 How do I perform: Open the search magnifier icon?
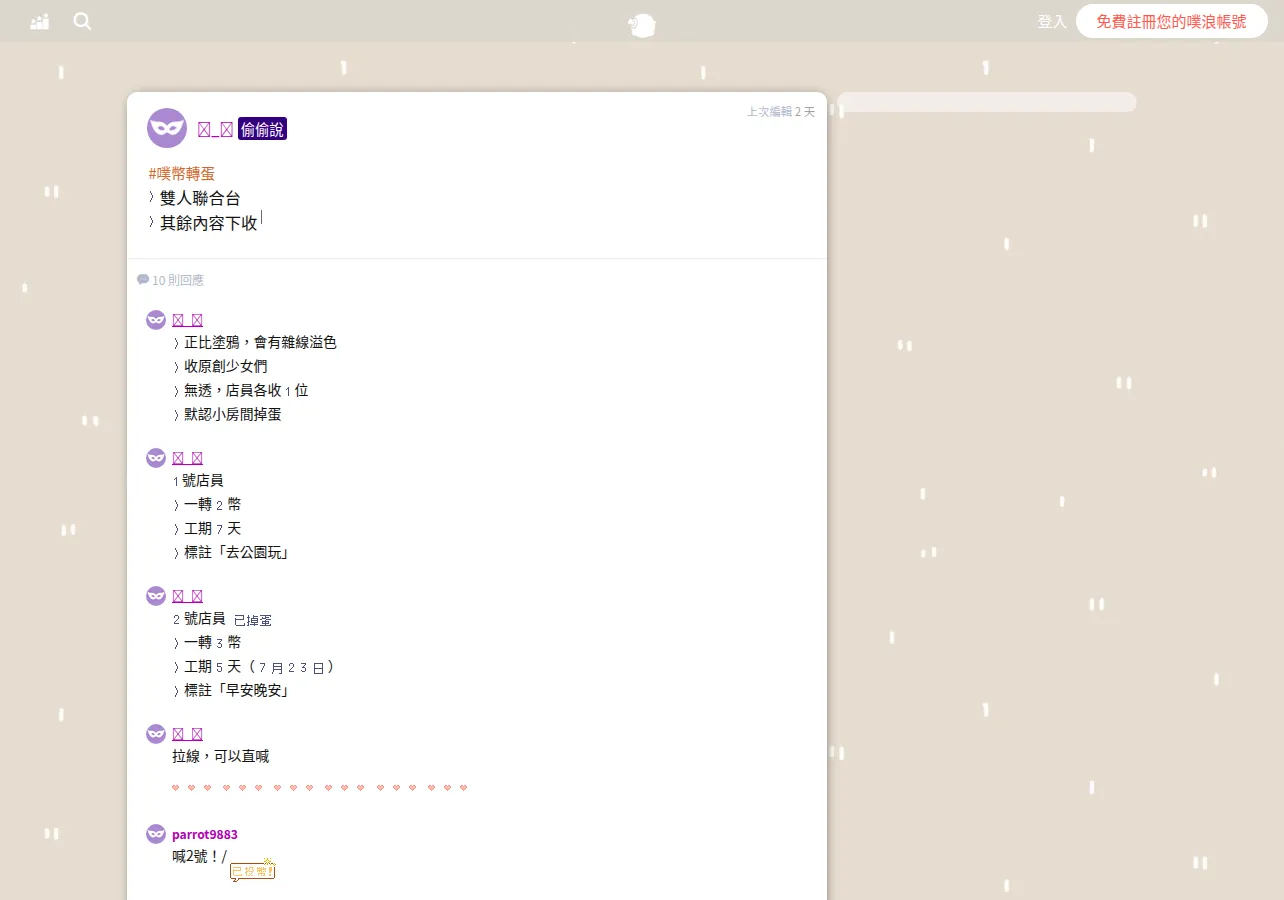(x=82, y=21)
